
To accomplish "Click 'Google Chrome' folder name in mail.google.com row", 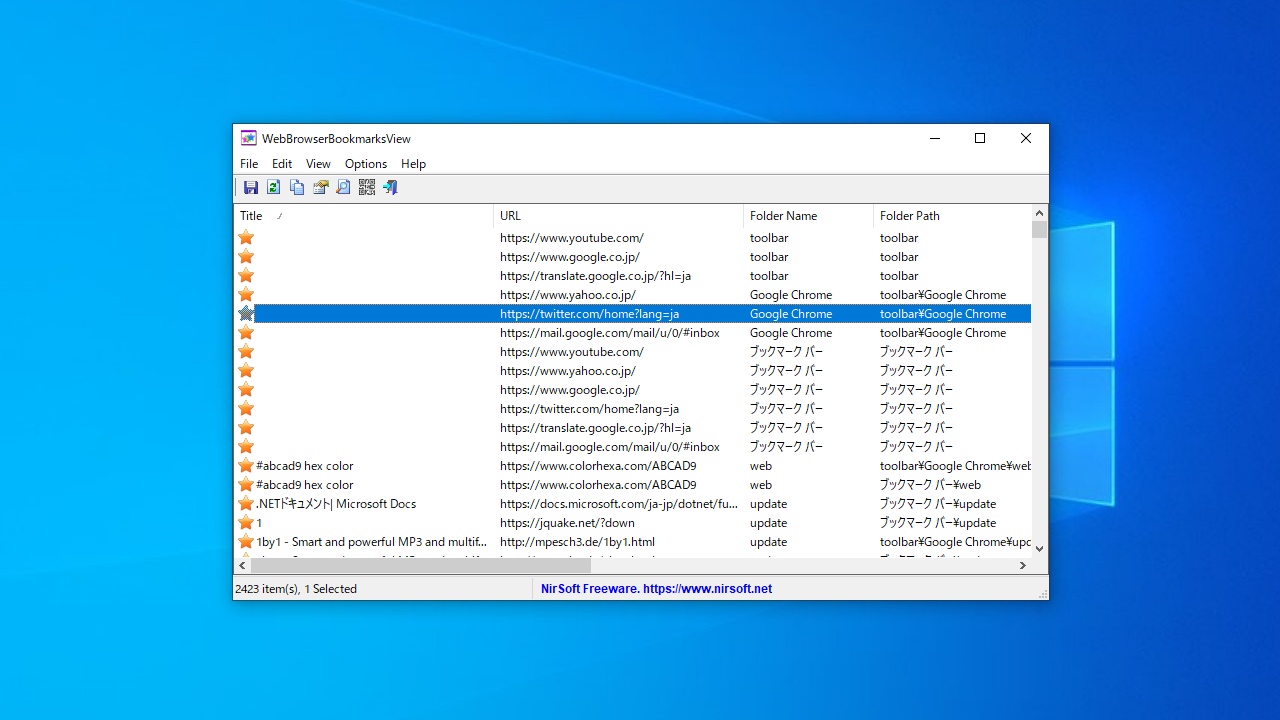I will coord(791,333).
